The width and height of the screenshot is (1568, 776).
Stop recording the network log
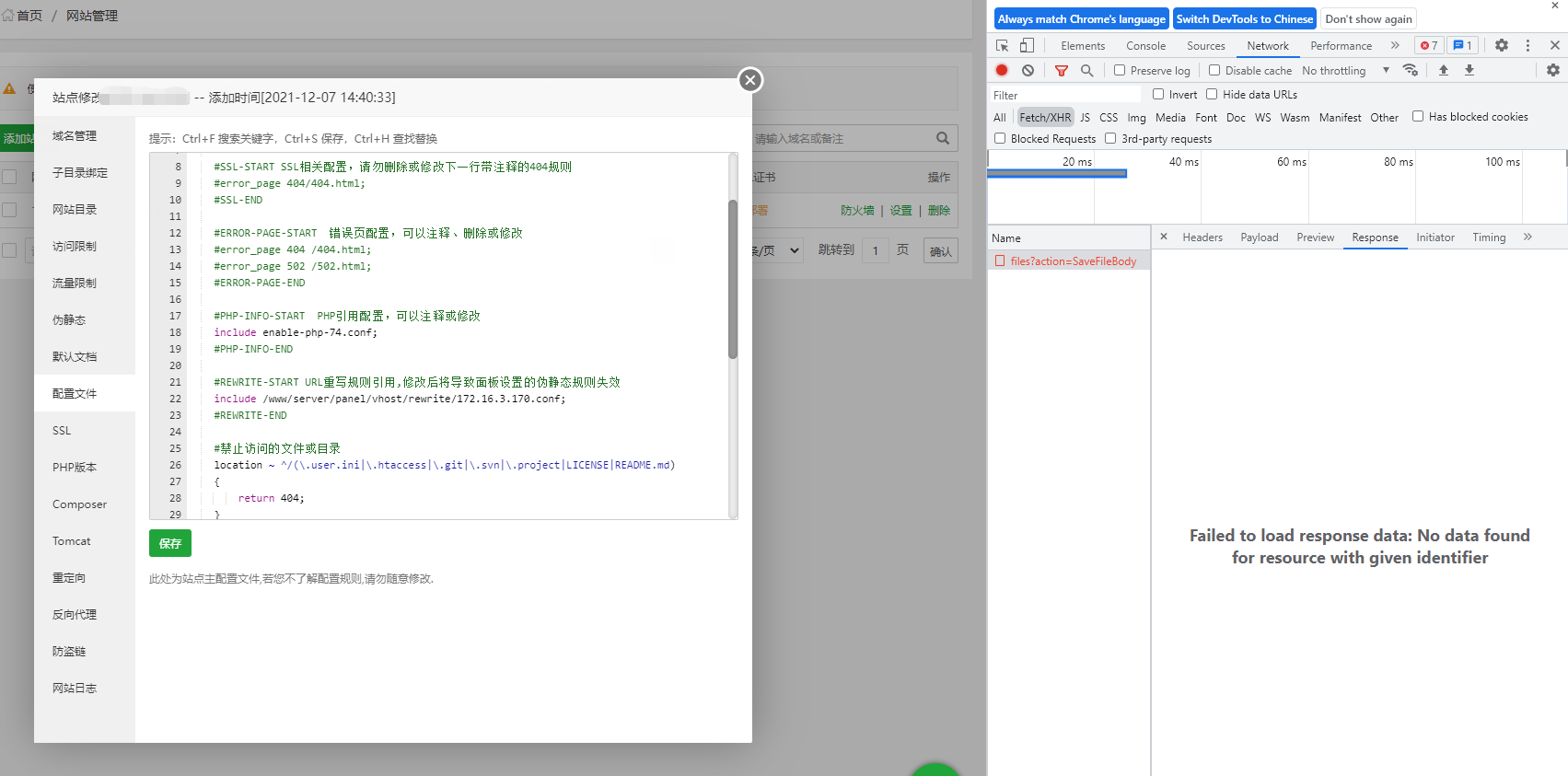[x=1002, y=70]
